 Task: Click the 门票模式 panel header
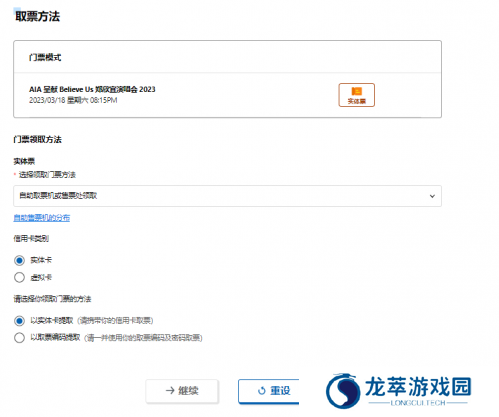227,57
